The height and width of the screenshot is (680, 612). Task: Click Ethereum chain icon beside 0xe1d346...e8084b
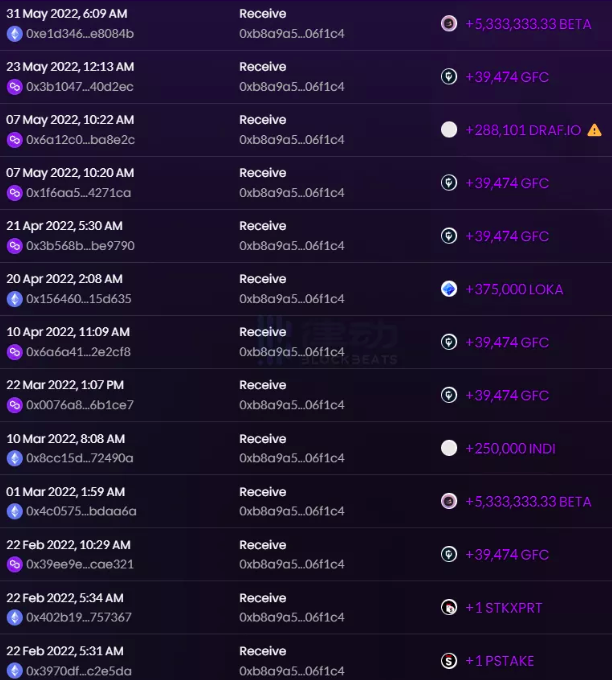click(14, 34)
